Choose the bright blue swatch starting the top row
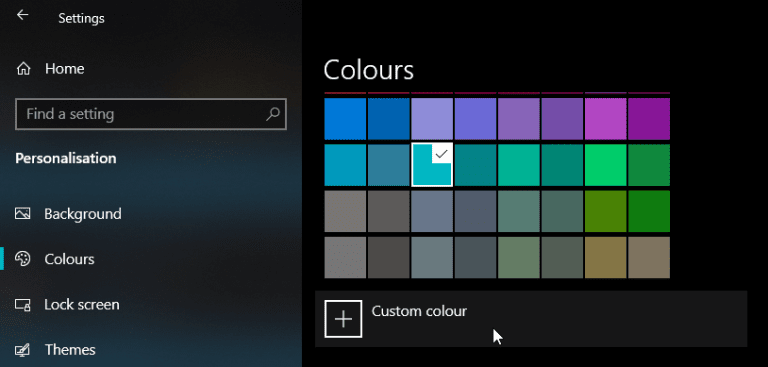 coord(345,119)
